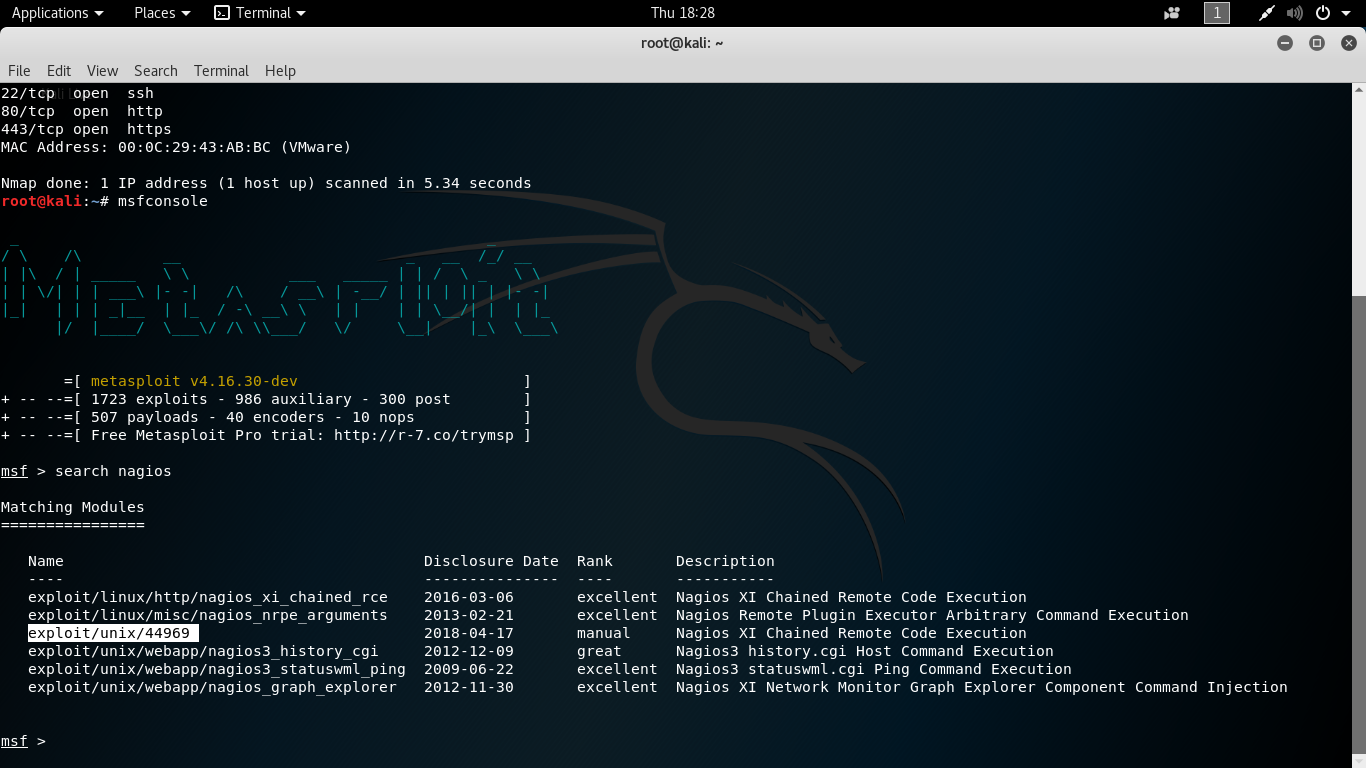Open the Terminal app menu in top bar
The image size is (1366, 768).
[260, 13]
